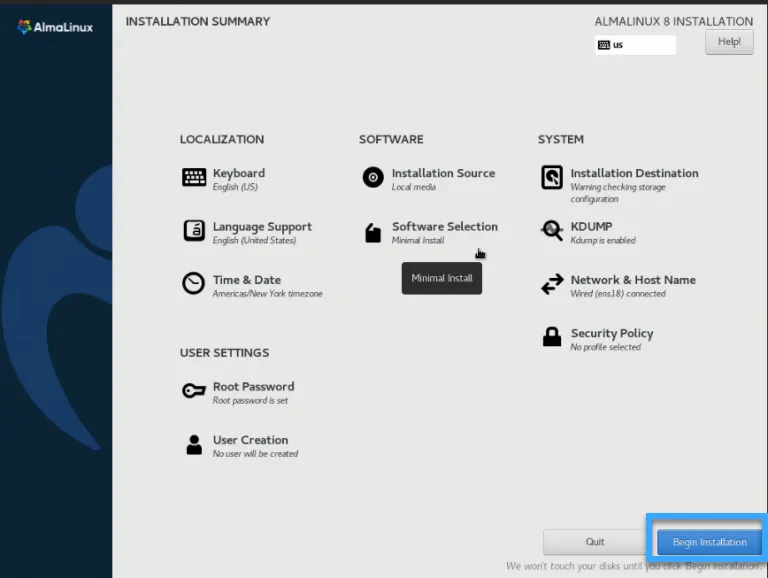
Task: Open the KDUMP magnifier icon
Action: (552, 230)
